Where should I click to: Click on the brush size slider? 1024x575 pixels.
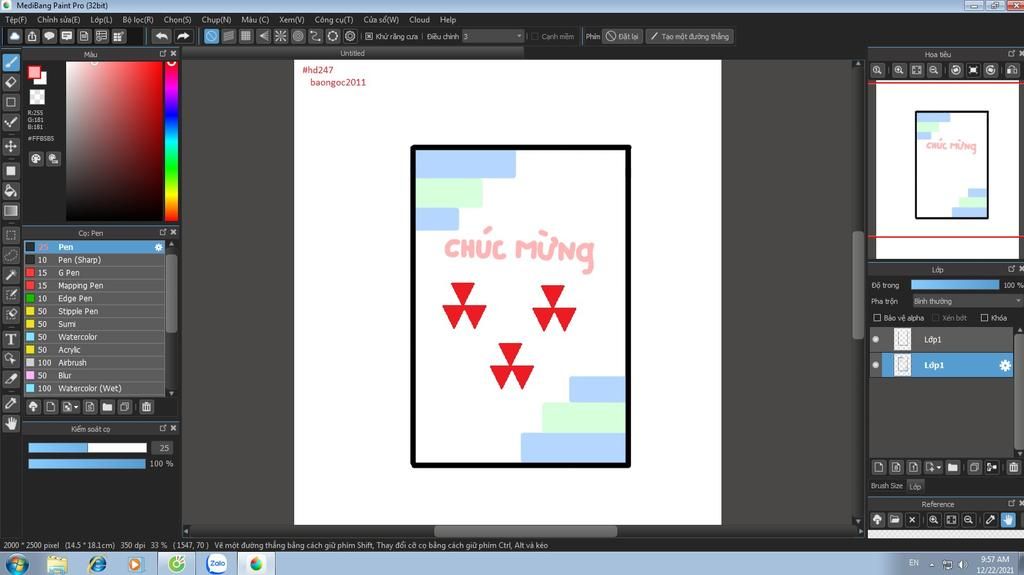88,448
